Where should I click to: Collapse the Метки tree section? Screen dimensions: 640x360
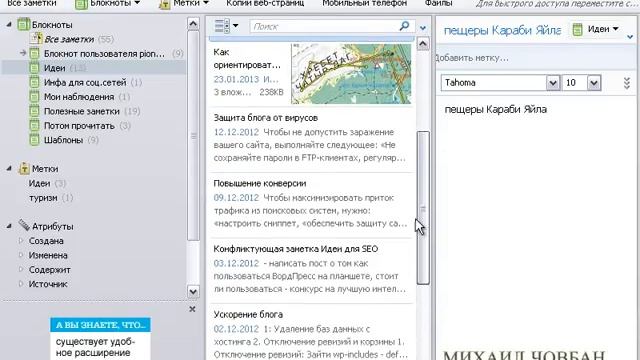tap(9, 169)
